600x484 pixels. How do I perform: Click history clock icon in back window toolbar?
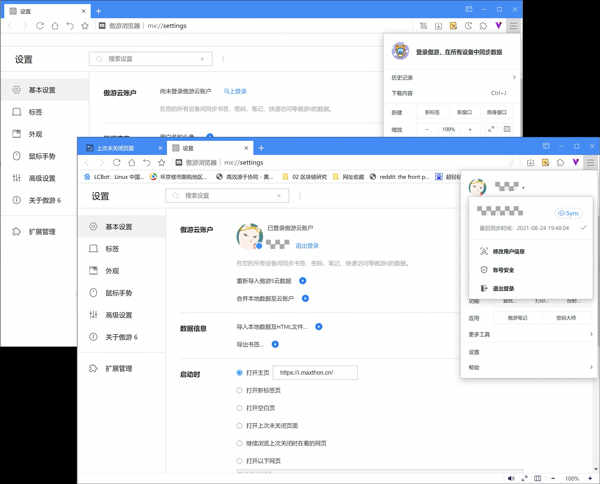point(468,26)
